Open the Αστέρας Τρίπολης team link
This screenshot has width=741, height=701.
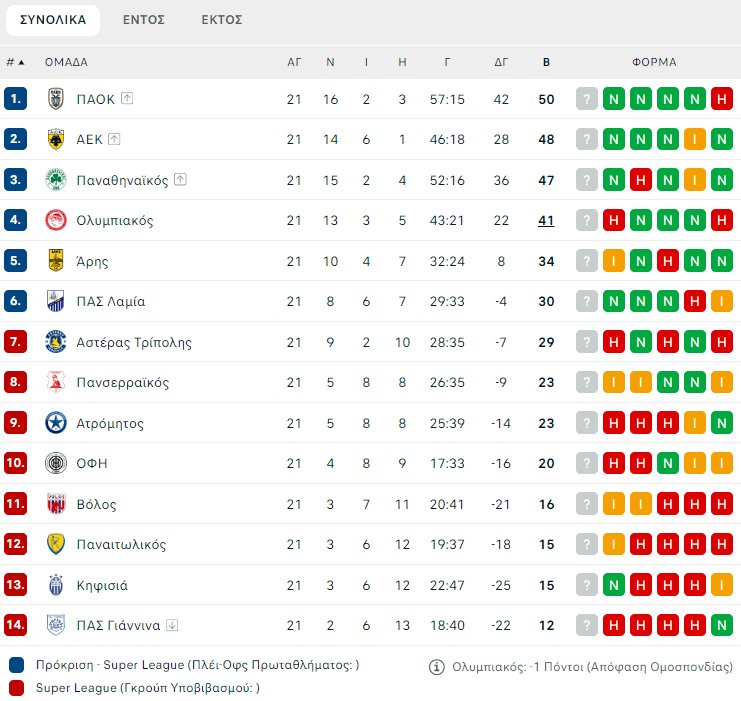click(x=134, y=342)
